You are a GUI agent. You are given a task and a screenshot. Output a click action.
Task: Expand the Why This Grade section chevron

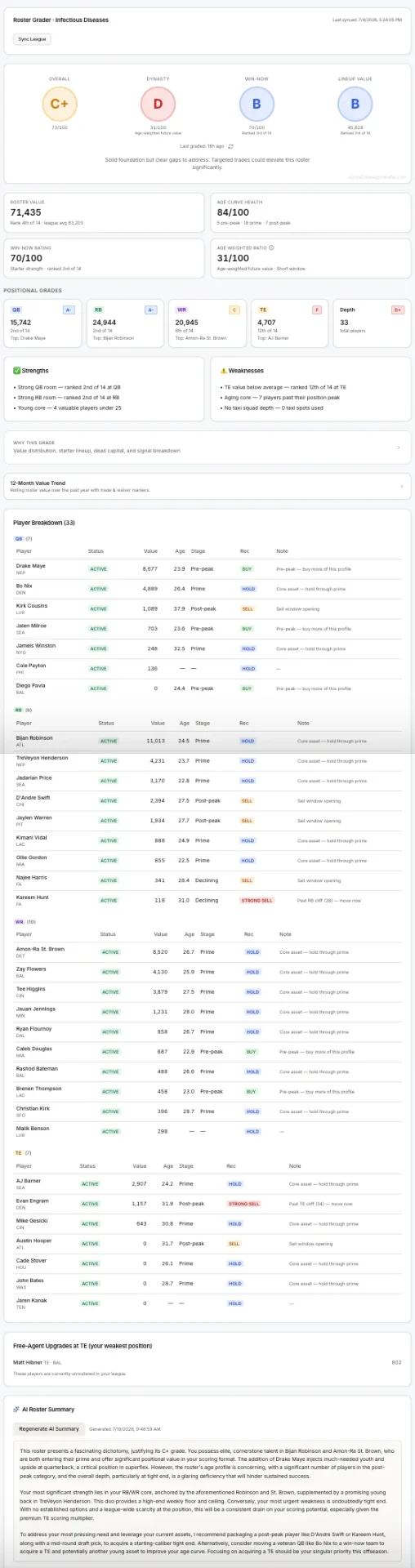(399, 448)
